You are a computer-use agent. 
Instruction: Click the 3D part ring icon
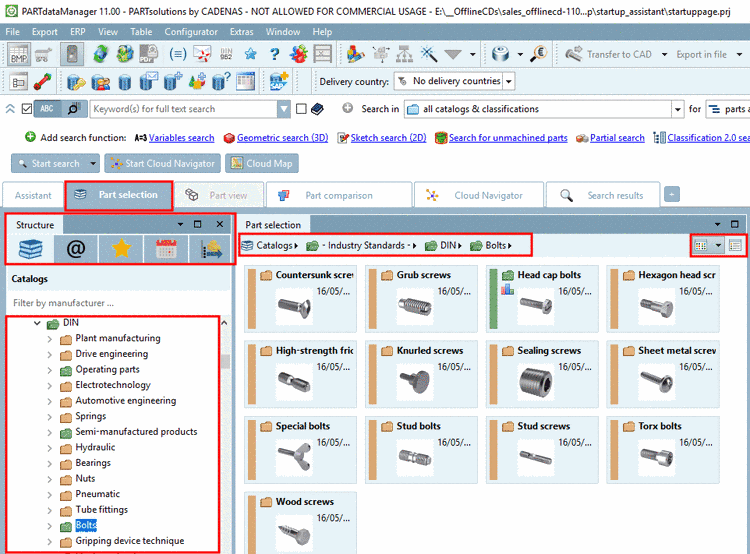tap(500, 54)
